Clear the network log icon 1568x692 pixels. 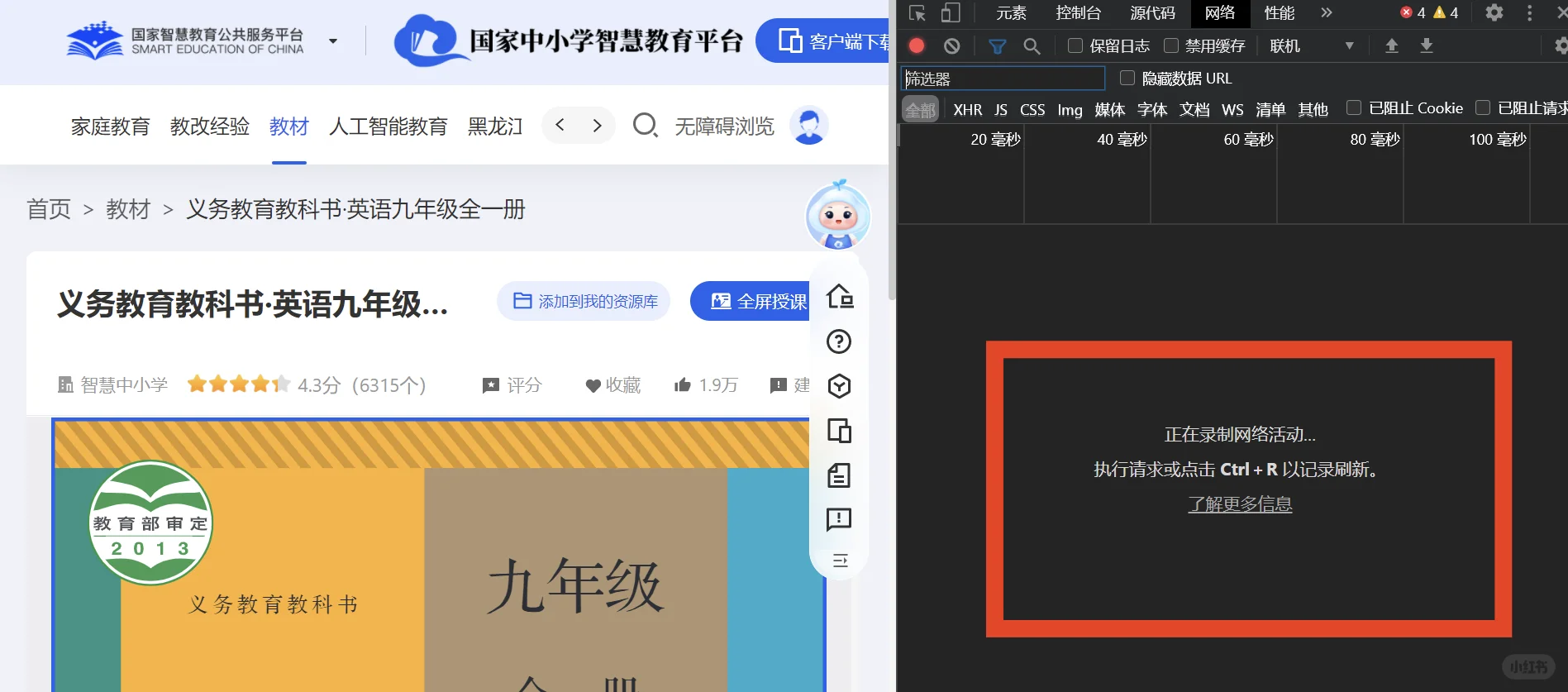pos(952,46)
